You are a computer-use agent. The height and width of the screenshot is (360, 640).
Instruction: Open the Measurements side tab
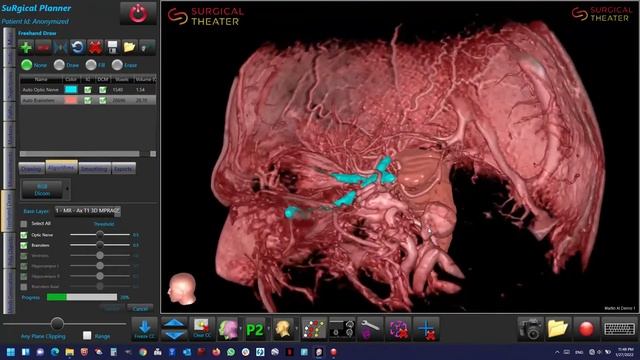pos(9,169)
